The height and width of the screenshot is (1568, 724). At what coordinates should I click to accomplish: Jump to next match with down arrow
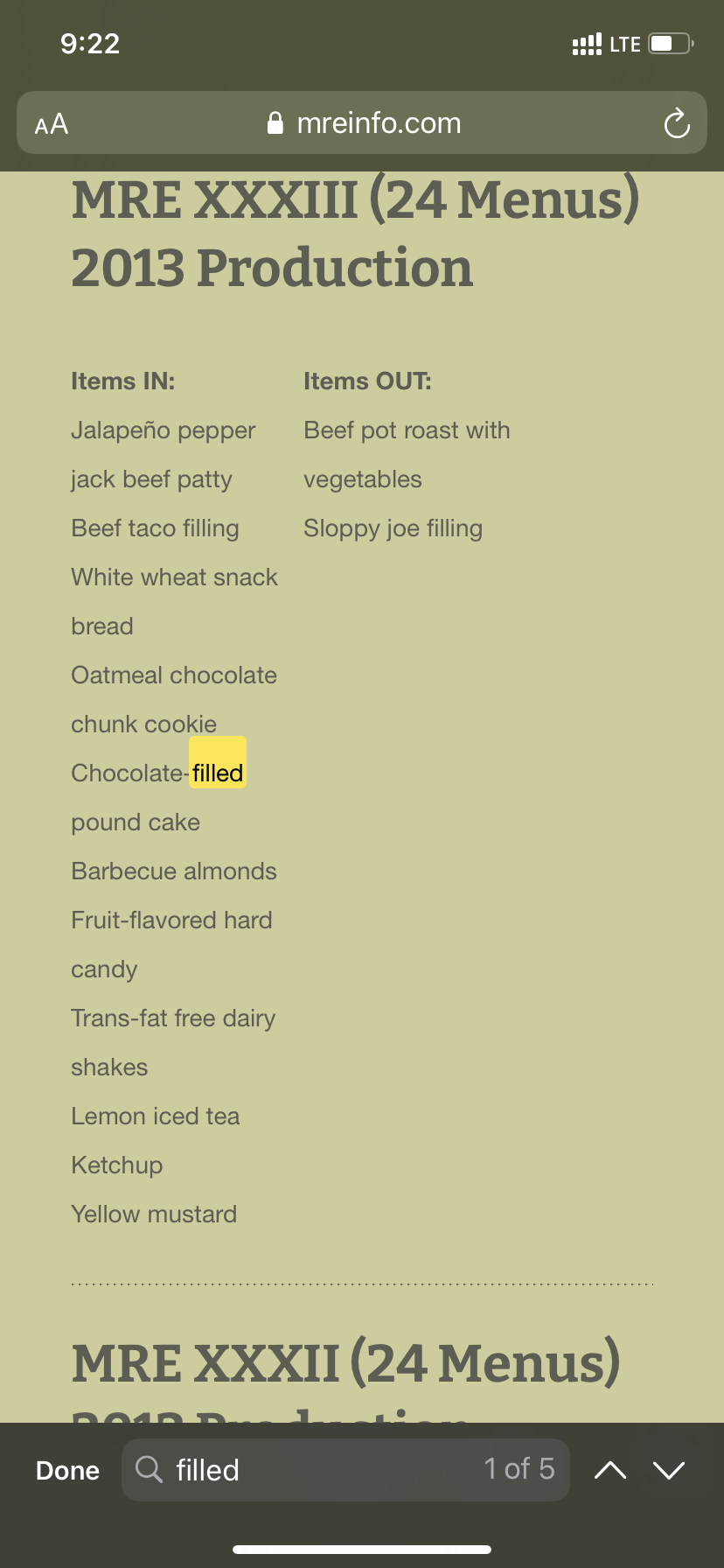point(669,1470)
